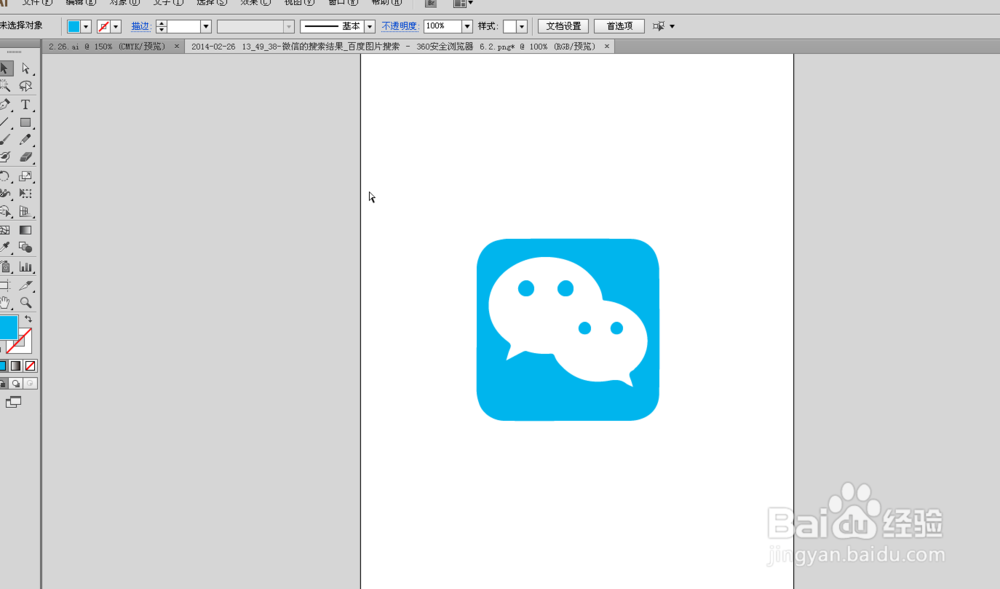Click the 文档设置 button

pos(563,26)
